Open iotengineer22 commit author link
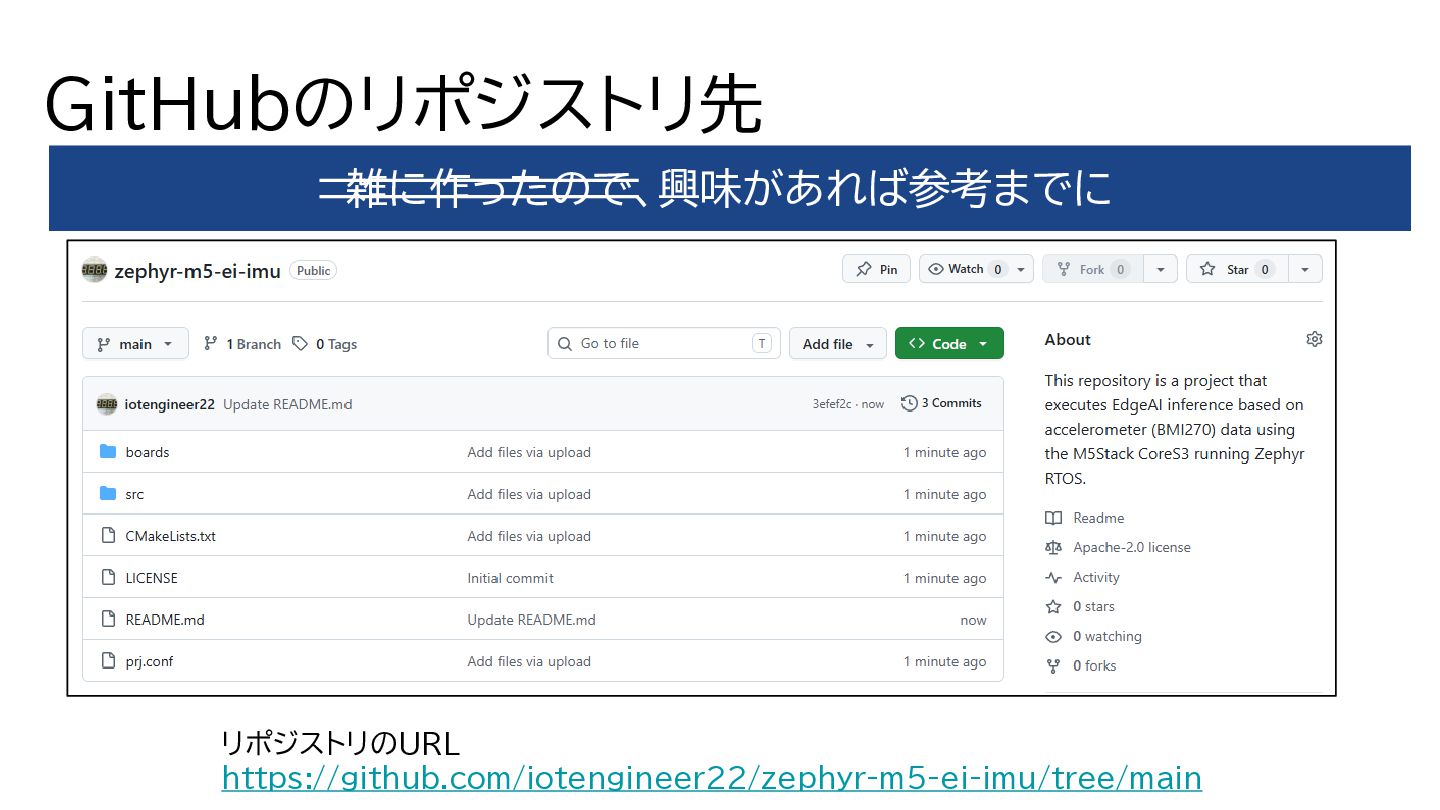 tap(169, 404)
